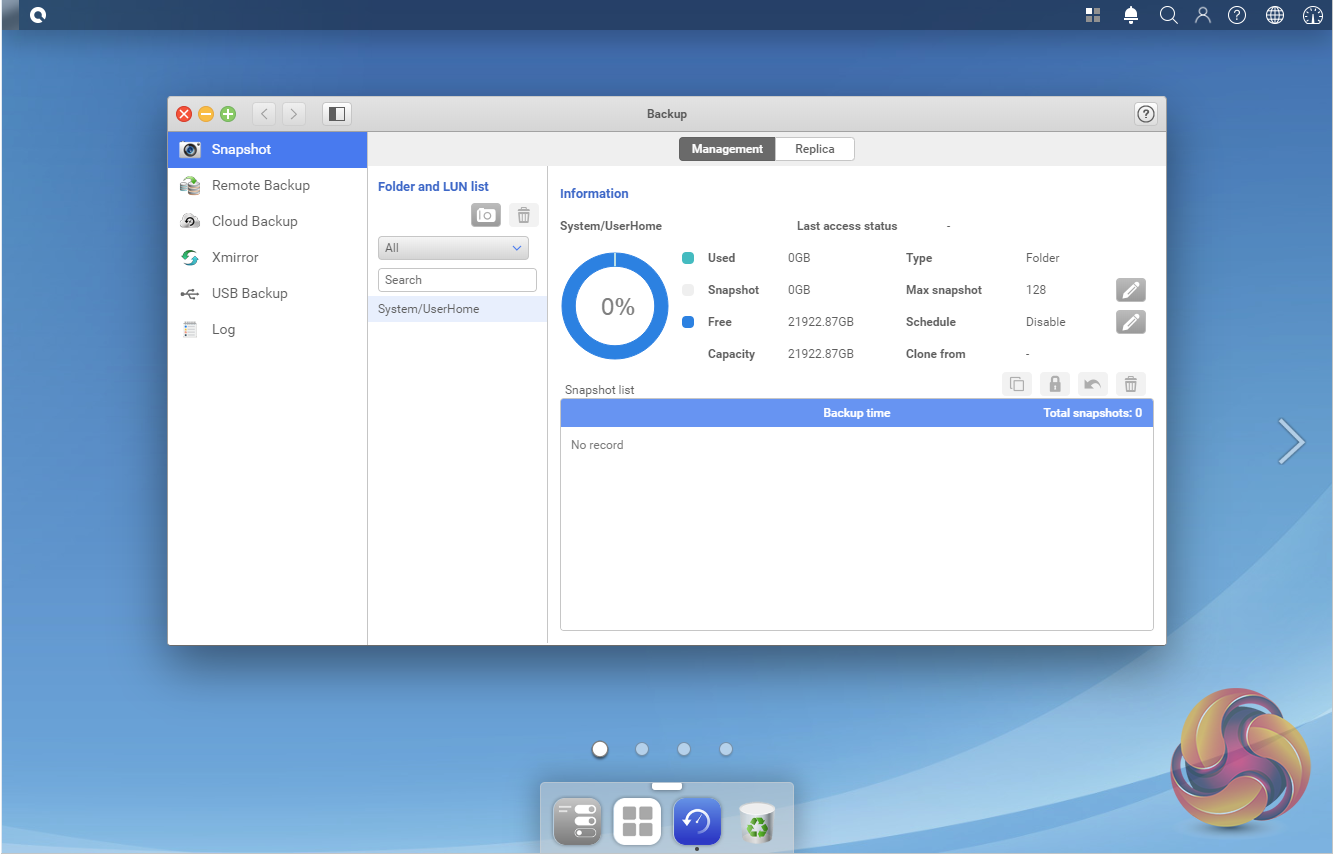Click the clone snapshot icon
Viewport: 1334px width, 854px height.
pyautogui.click(x=1016, y=384)
